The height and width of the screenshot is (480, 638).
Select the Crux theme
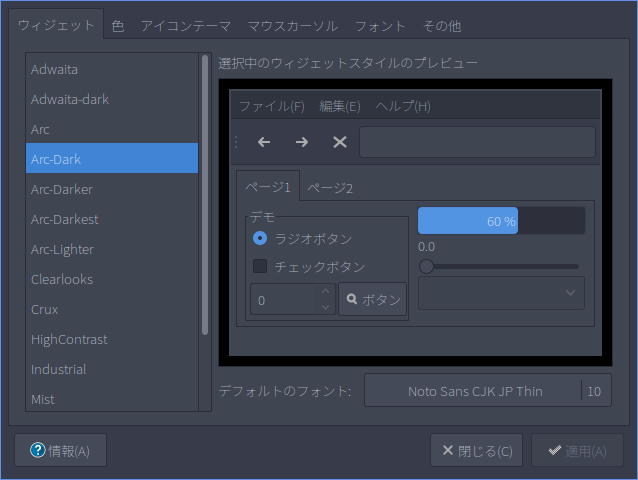(x=112, y=309)
